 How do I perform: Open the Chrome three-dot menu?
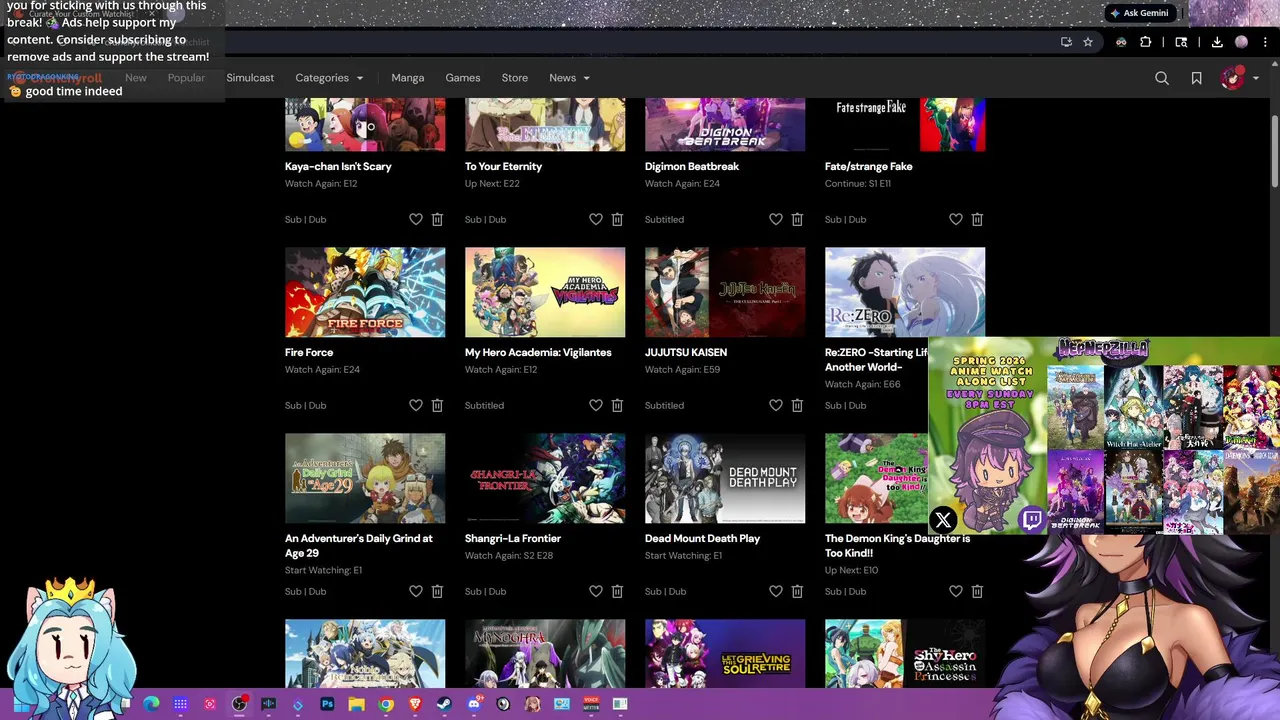(x=1266, y=42)
